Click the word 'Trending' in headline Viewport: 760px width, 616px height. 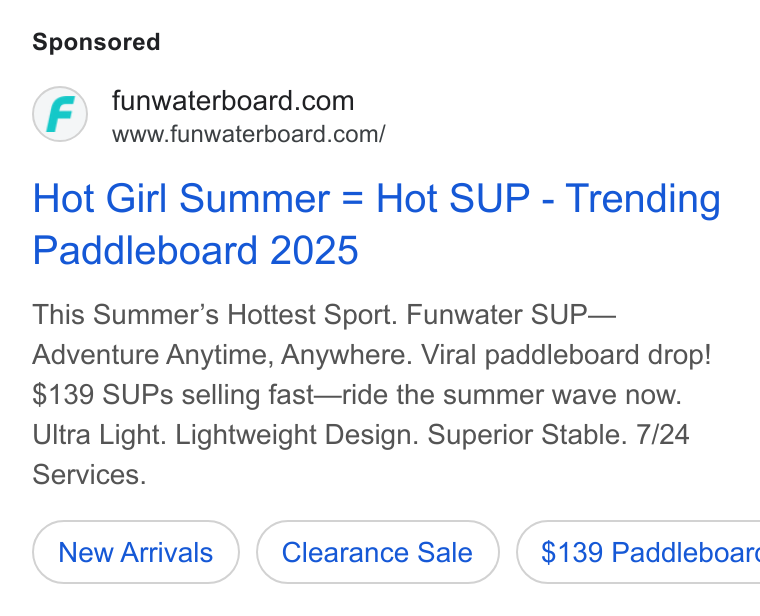point(643,199)
